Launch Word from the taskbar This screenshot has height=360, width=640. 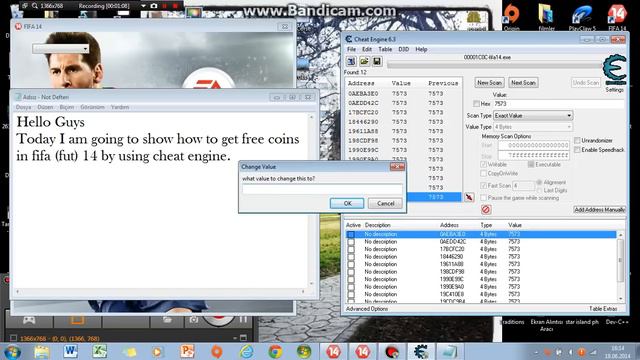pyautogui.click(x=71, y=351)
